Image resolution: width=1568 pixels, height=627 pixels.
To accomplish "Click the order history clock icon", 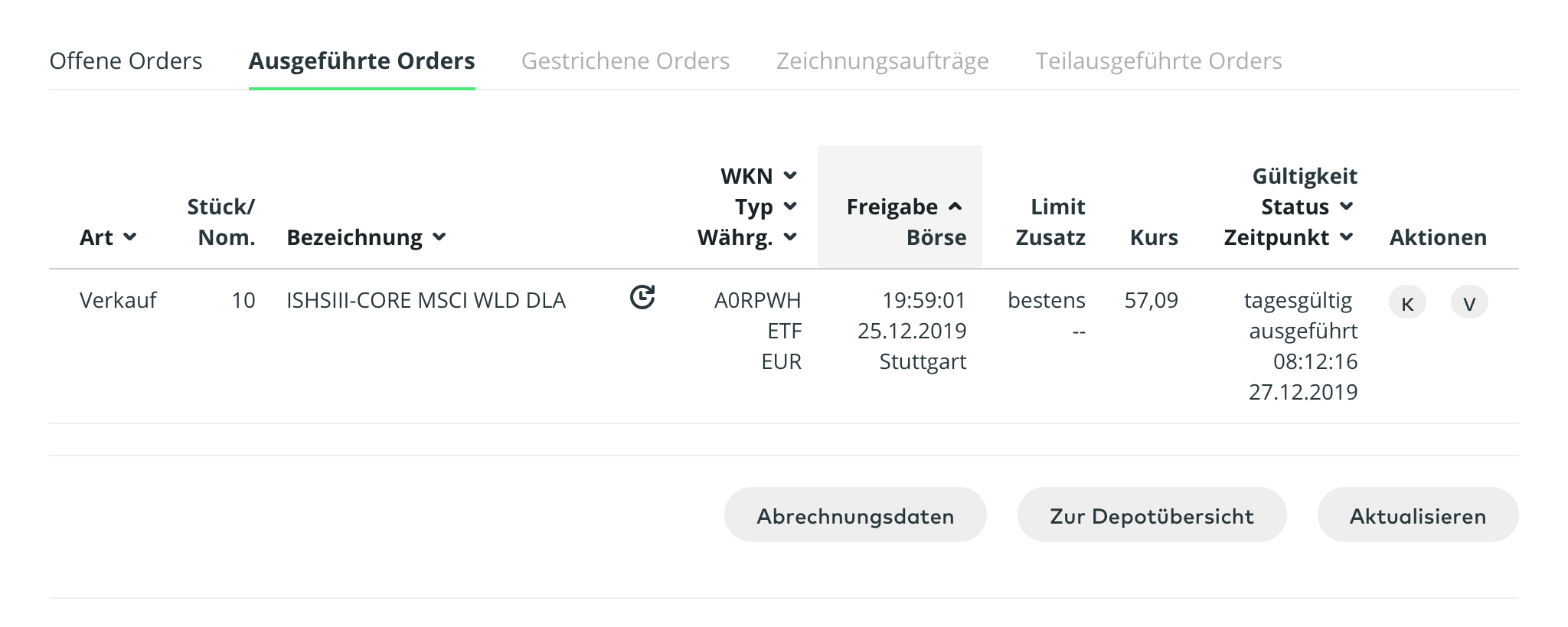I will coord(642,297).
